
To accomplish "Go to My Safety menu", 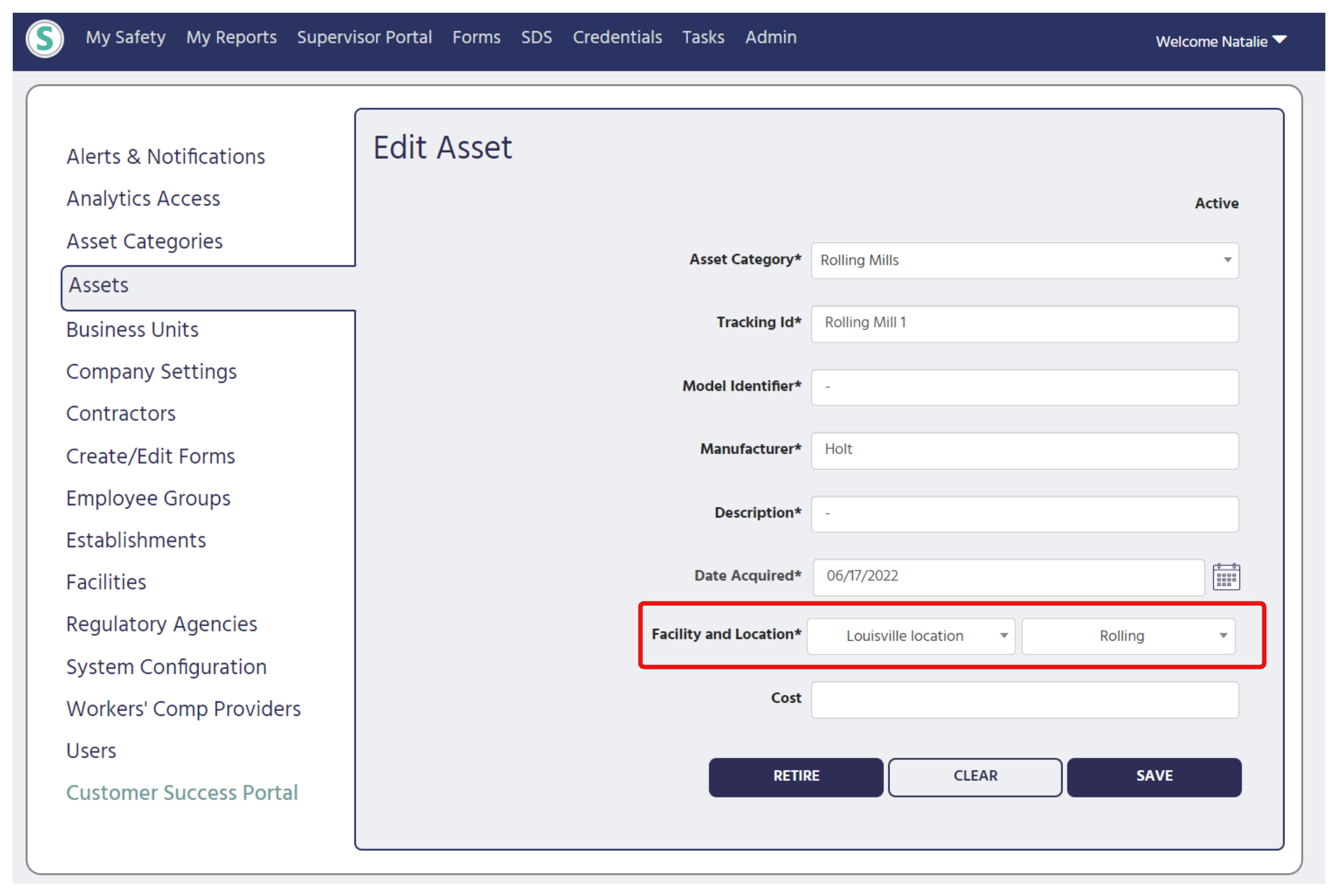I will coord(125,38).
